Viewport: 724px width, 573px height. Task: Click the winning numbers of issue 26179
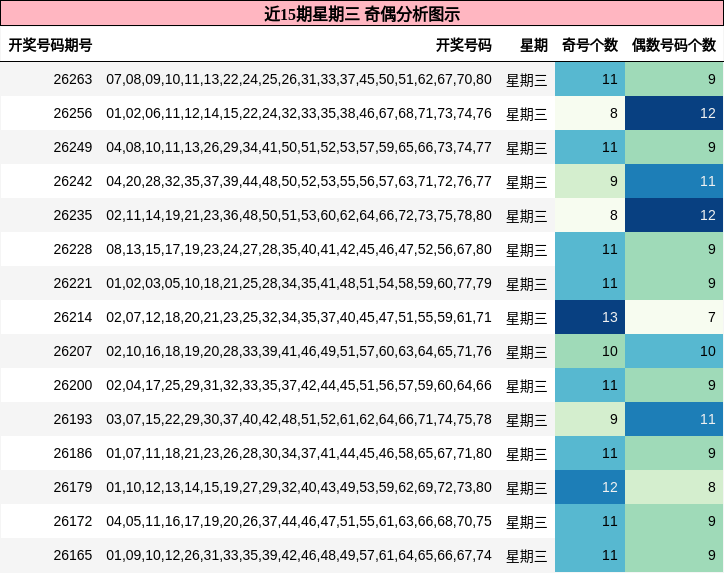(299, 487)
